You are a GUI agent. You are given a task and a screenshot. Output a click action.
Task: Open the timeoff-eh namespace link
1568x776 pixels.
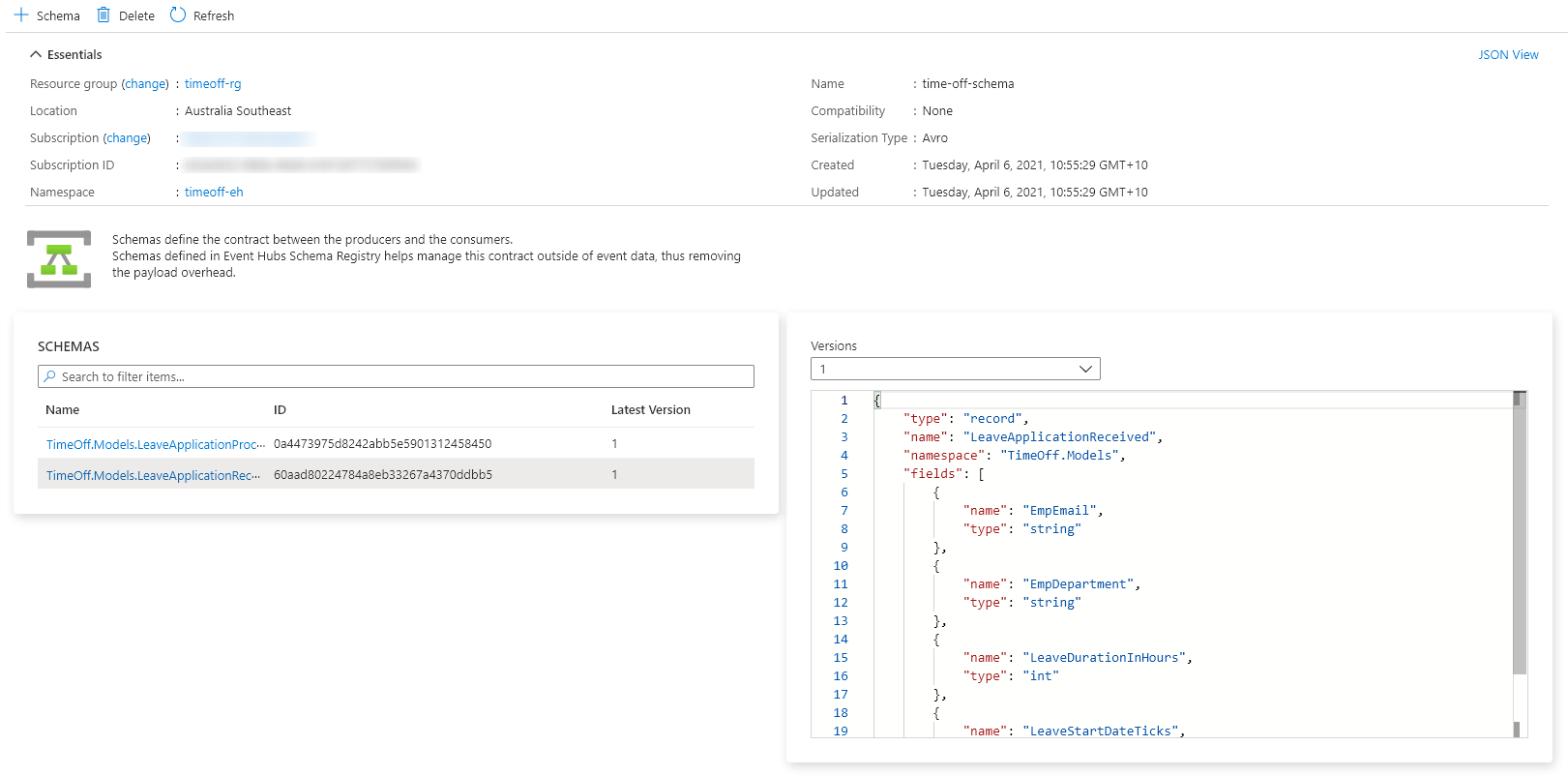point(214,193)
